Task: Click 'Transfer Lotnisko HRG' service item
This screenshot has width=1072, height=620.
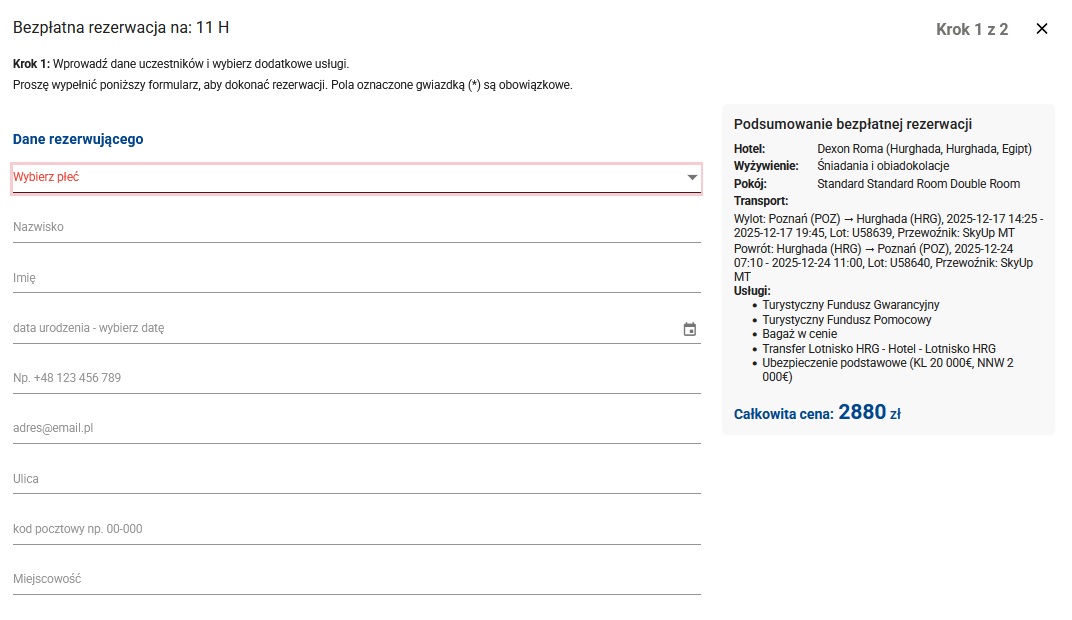Action: click(x=879, y=349)
